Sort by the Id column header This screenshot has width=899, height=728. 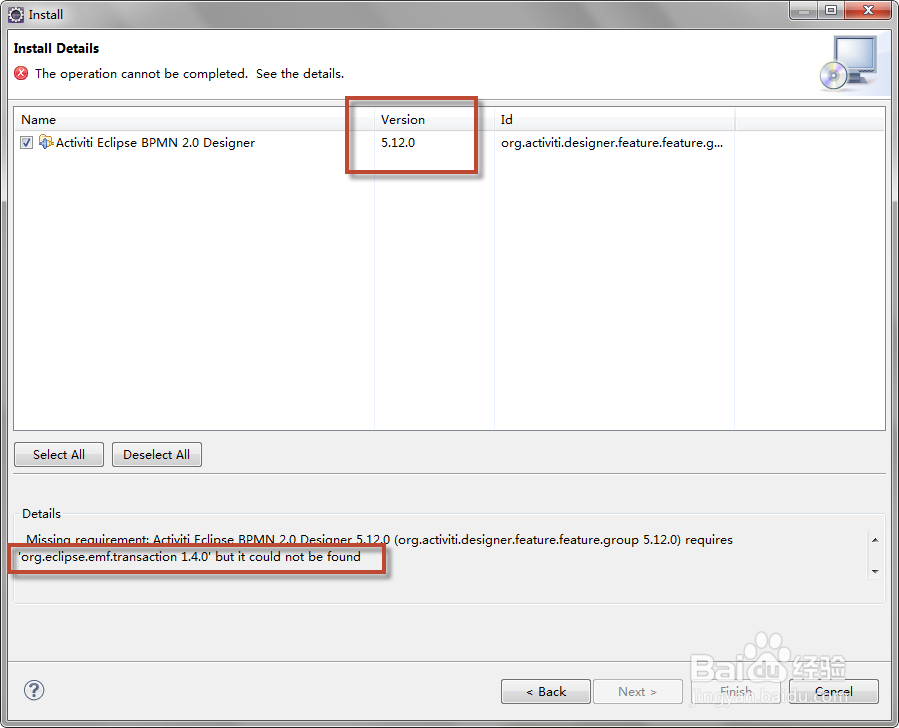(614, 119)
